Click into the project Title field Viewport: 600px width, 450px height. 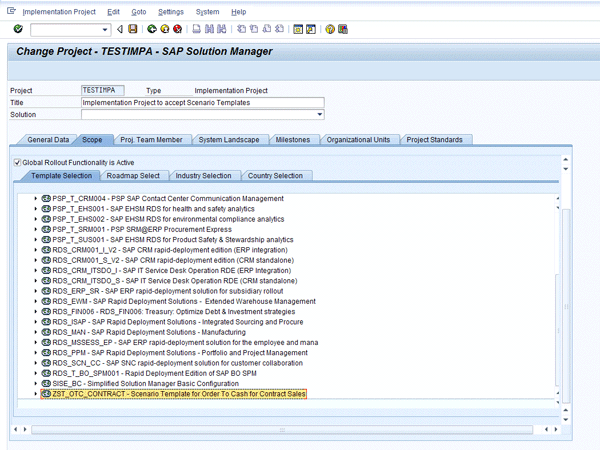202,103
